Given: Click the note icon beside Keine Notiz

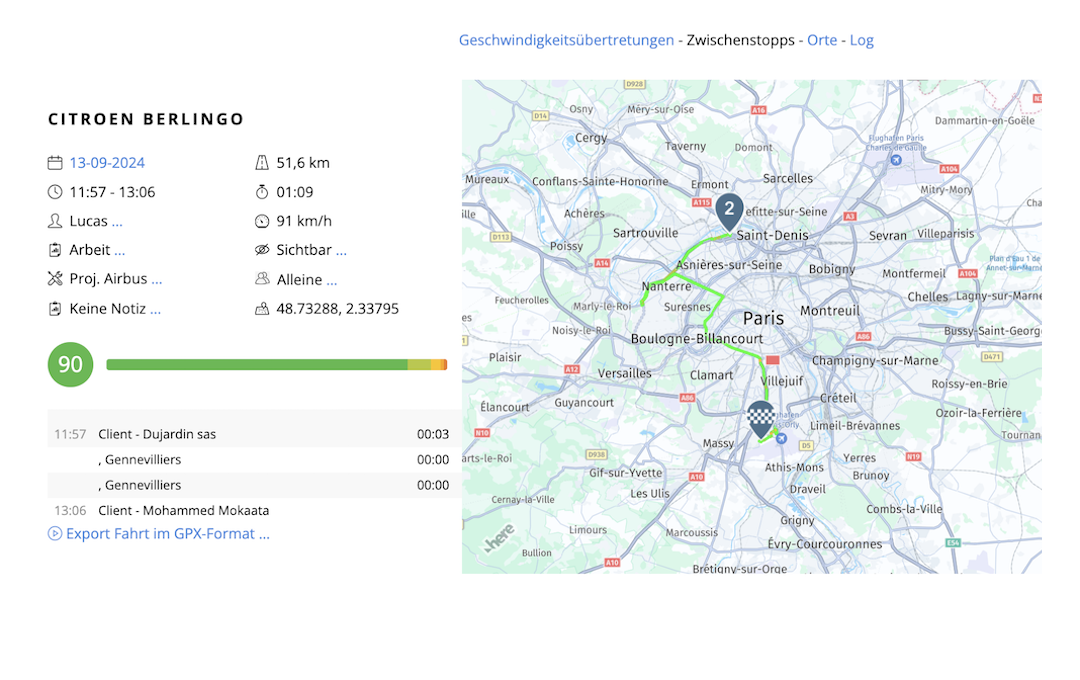Looking at the screenshot, I should (x=55, y=309).
